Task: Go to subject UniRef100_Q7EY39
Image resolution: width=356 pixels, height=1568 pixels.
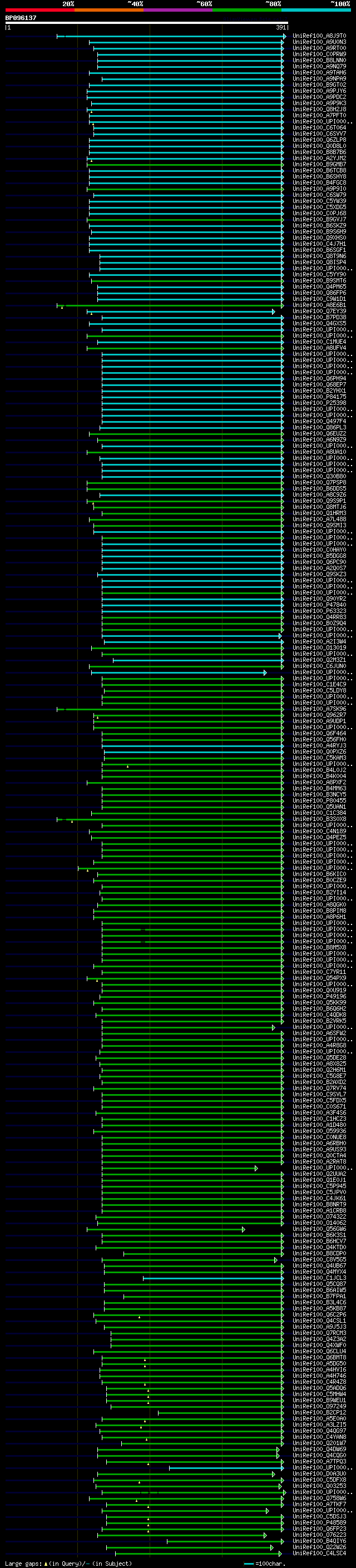Action: (x=319, y=311)
